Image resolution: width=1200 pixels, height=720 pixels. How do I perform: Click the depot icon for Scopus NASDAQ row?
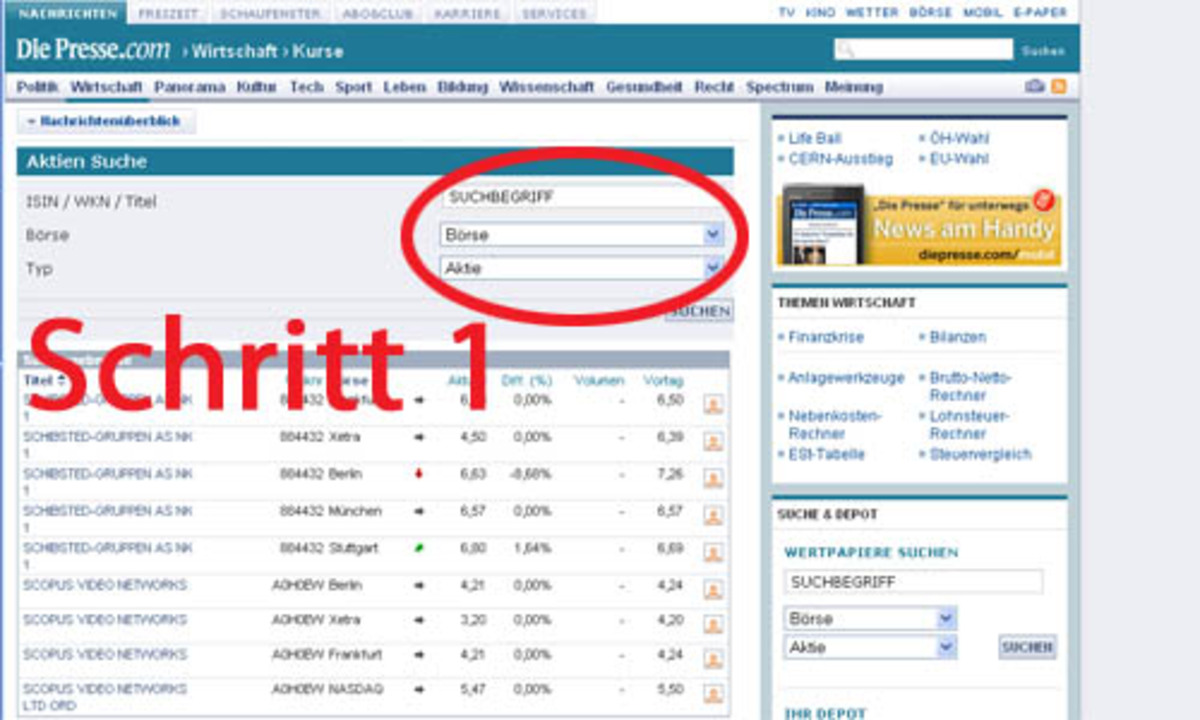click(x=713, y=694)
